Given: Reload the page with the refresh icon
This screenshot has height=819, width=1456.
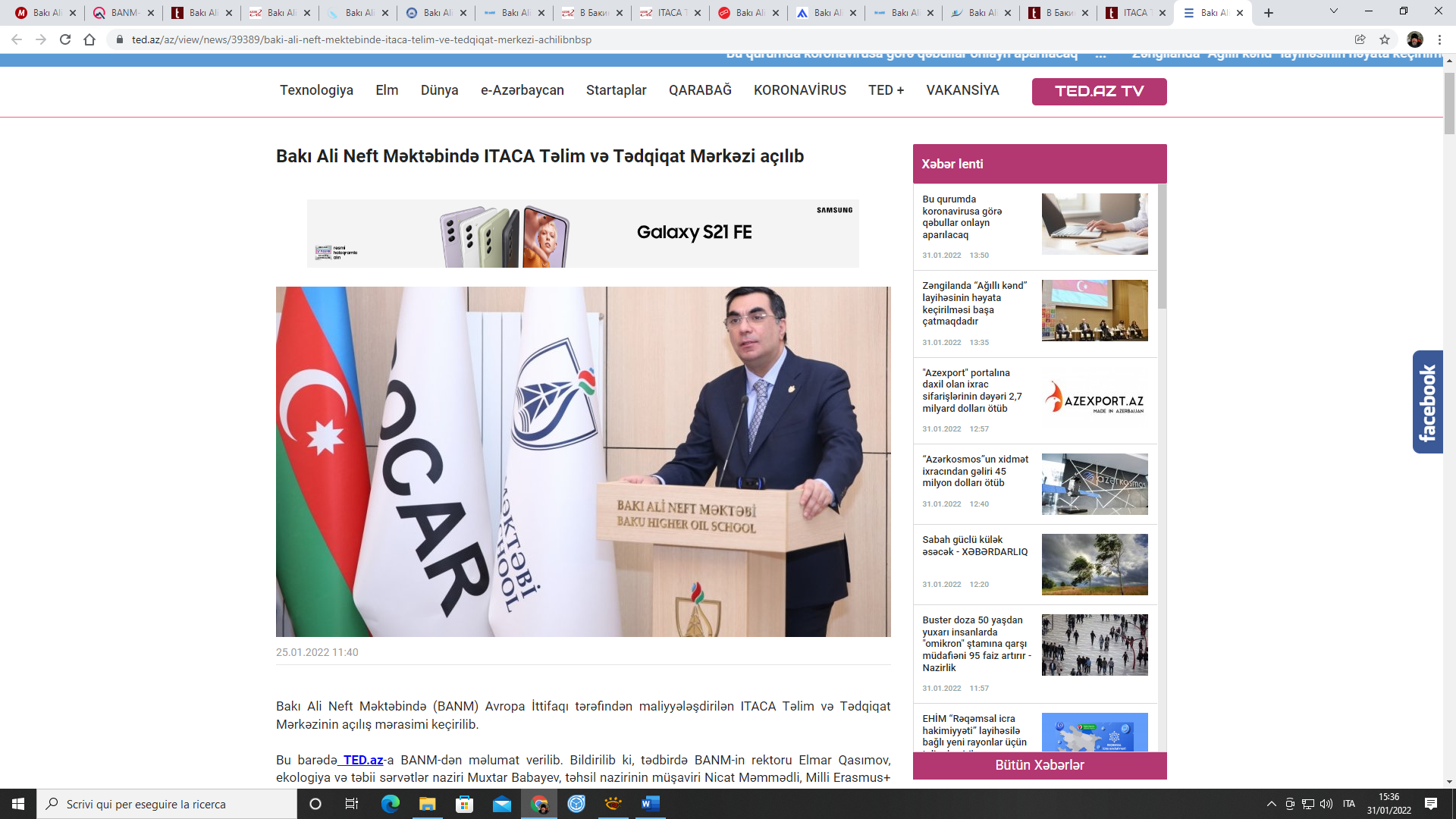Looking at the screenshot, I should pyautogui.click(x=65, y=39).
